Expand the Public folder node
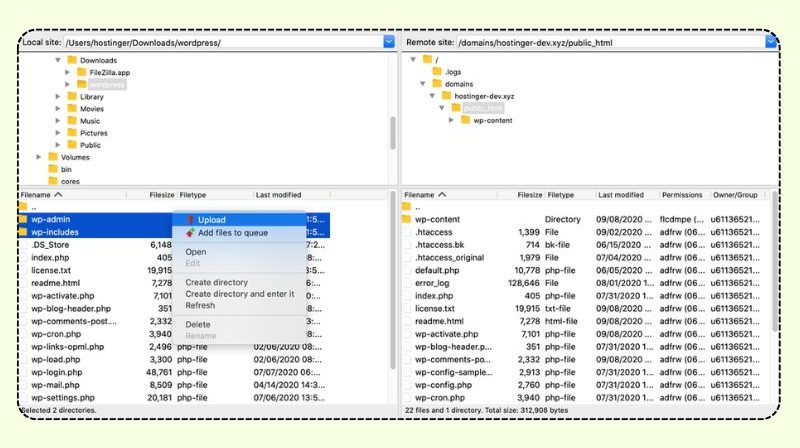 pyautogui.click(x=58, y=145)
